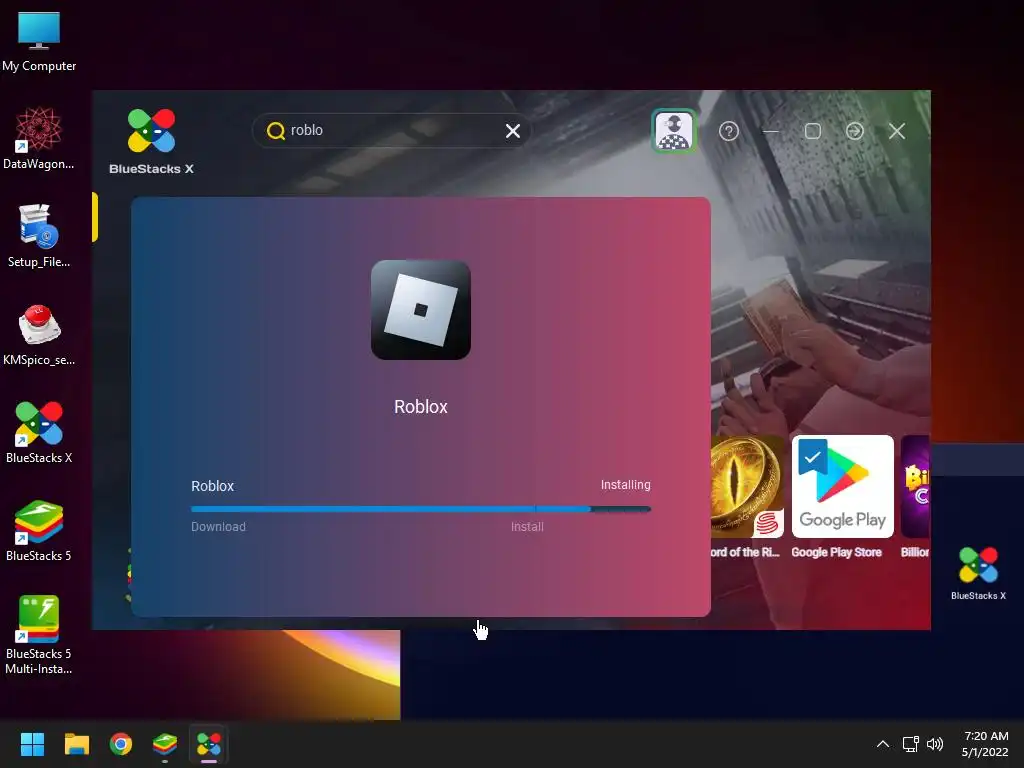
Task: Close the BlueStacks X window
Action: [897, 131]
